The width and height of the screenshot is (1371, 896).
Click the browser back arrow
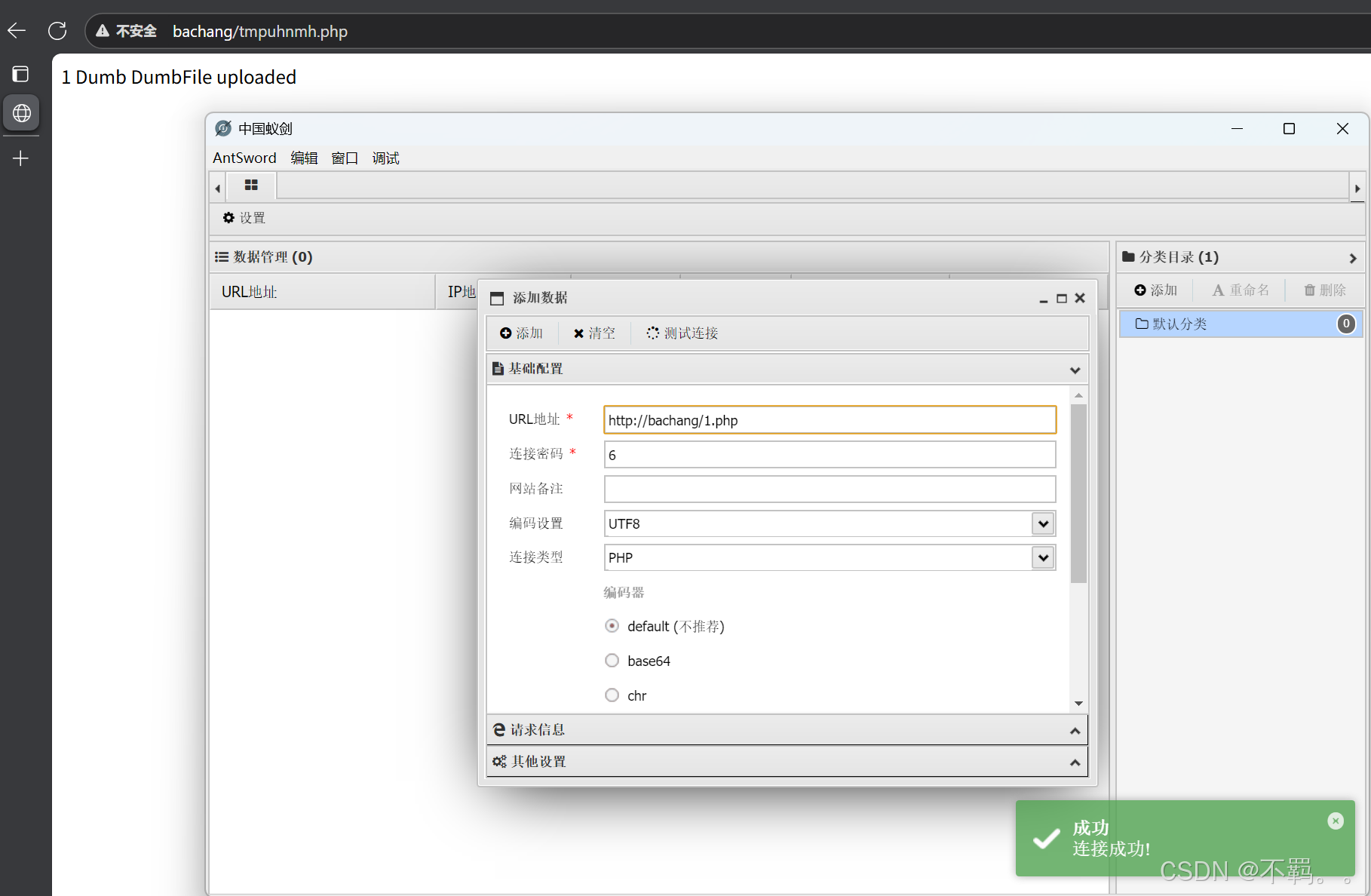(x=17, y=31)
